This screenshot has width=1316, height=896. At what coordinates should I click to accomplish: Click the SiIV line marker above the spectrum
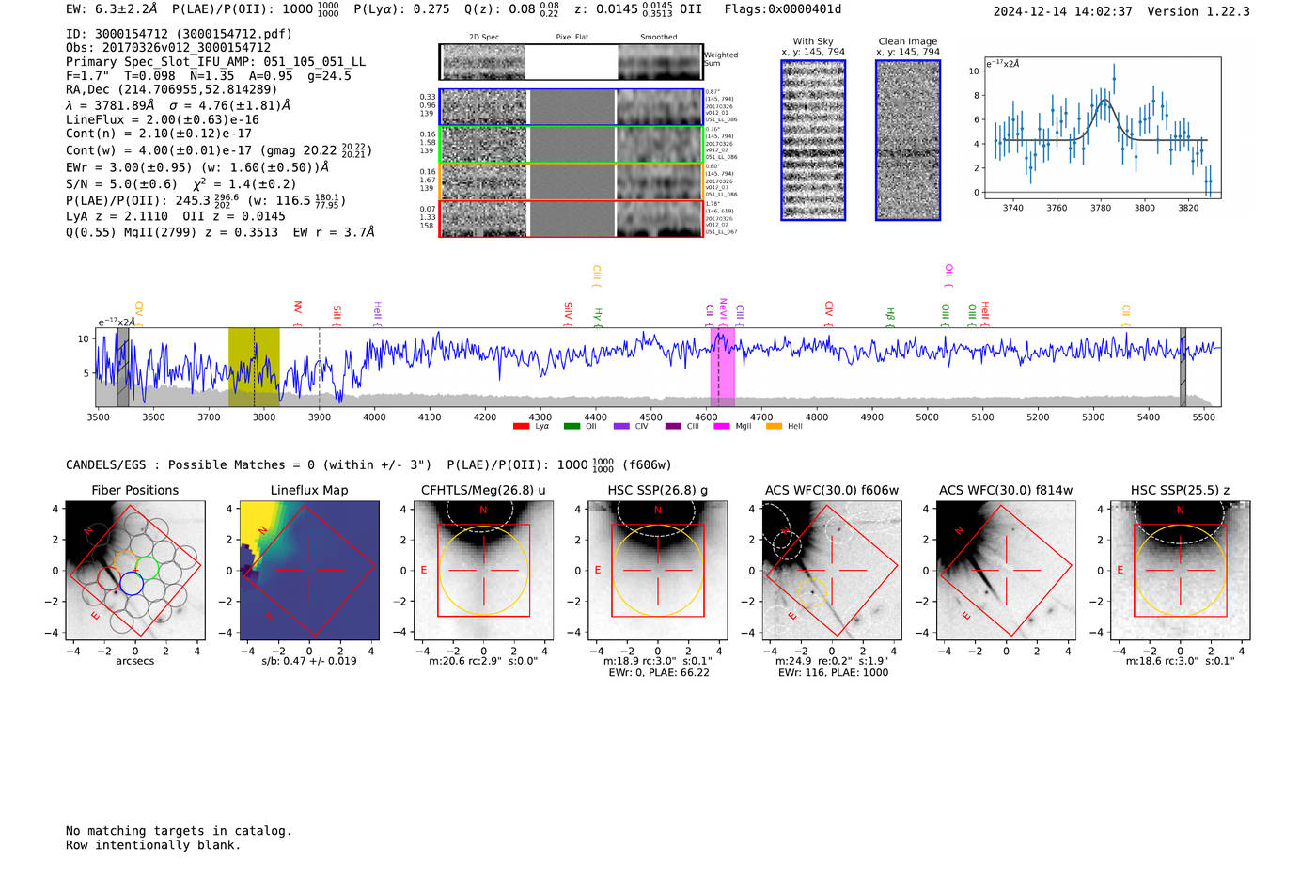coord(568,312)
